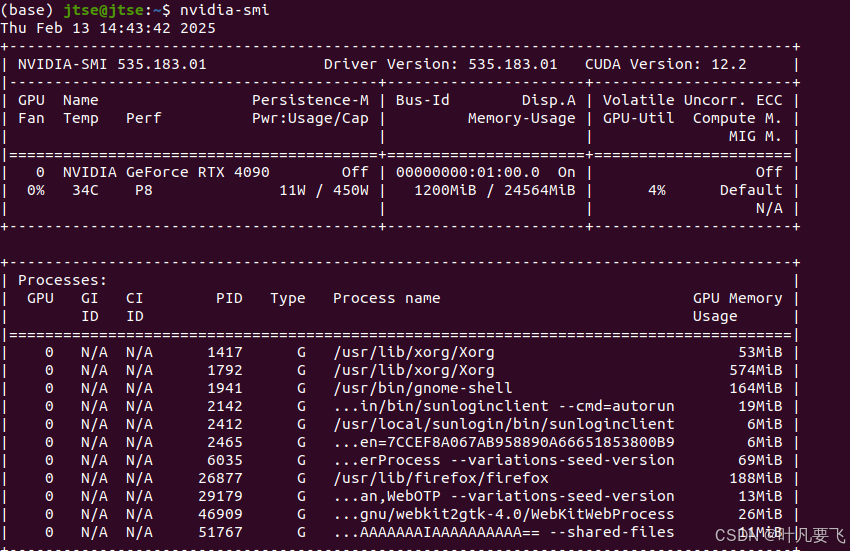Click the 11W / 450W power reading
The width and height of the screenshot is (850, 551).
[x=324, y=190]
